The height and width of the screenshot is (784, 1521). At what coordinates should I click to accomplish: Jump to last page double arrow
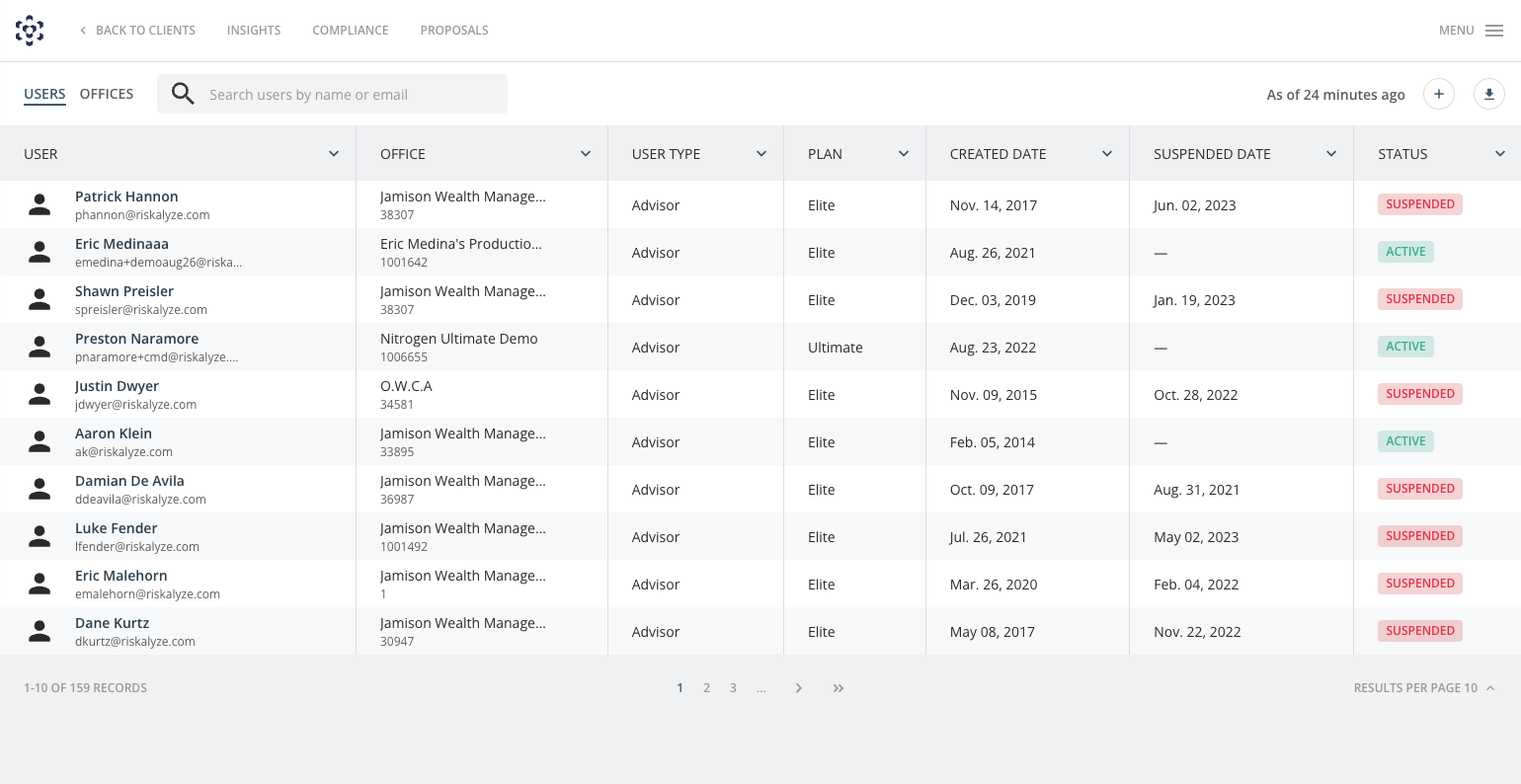coord(839,688)
